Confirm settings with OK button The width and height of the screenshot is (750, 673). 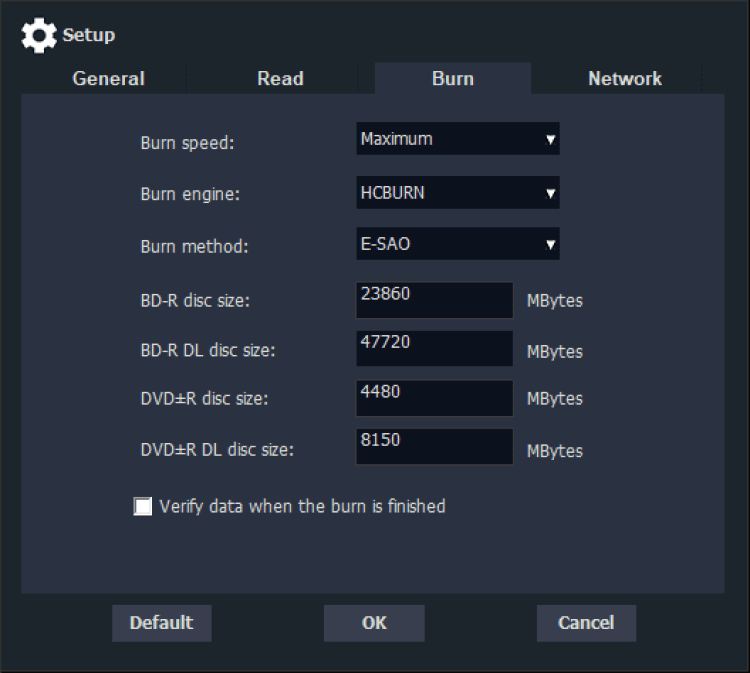pyautogui.click(x=374, y=623)
